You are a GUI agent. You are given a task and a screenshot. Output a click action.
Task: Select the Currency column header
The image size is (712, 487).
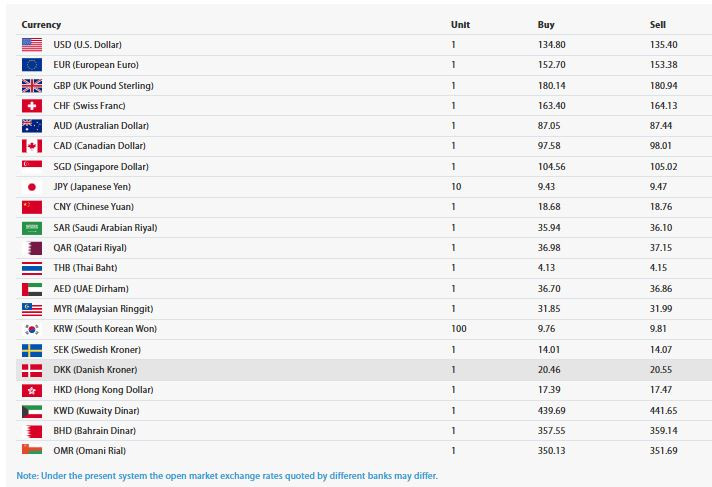pyautogui.click(x=41, y=25)
